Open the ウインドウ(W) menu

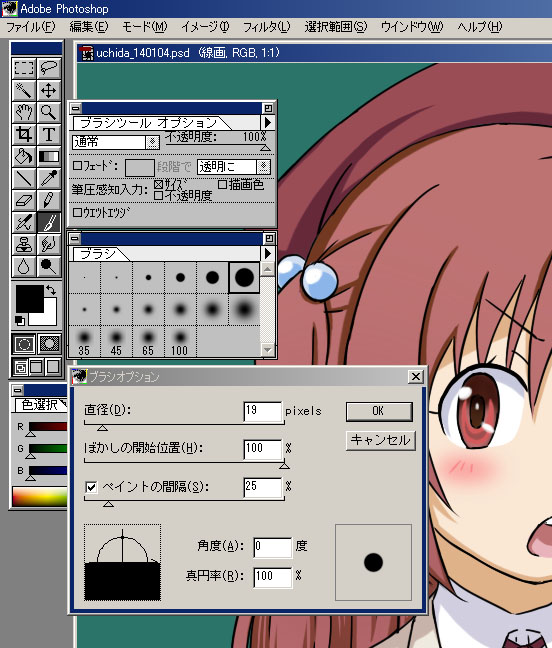point(412,27)
